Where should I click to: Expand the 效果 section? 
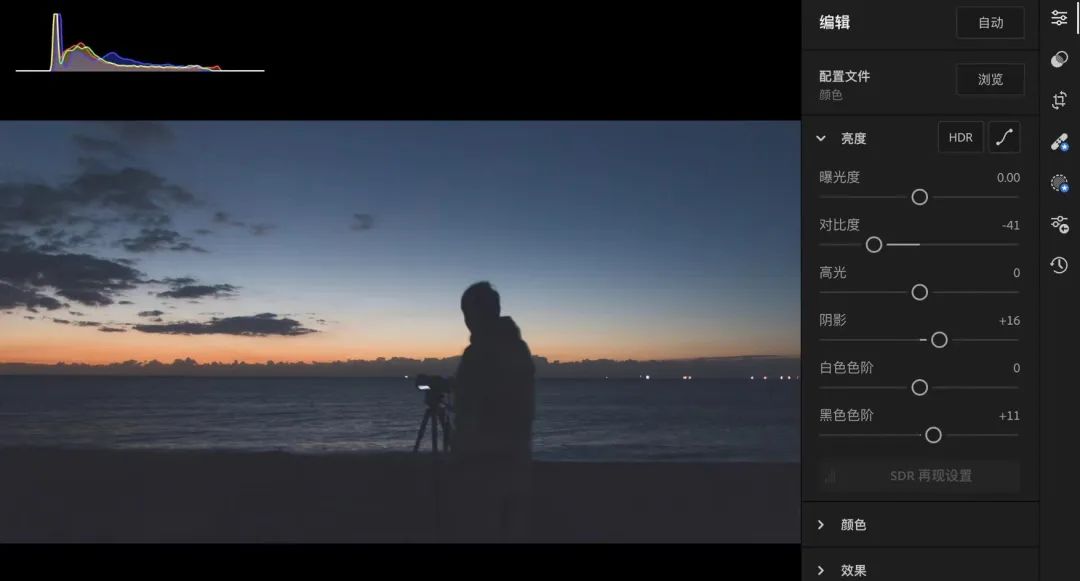click(x=821, y=570)
